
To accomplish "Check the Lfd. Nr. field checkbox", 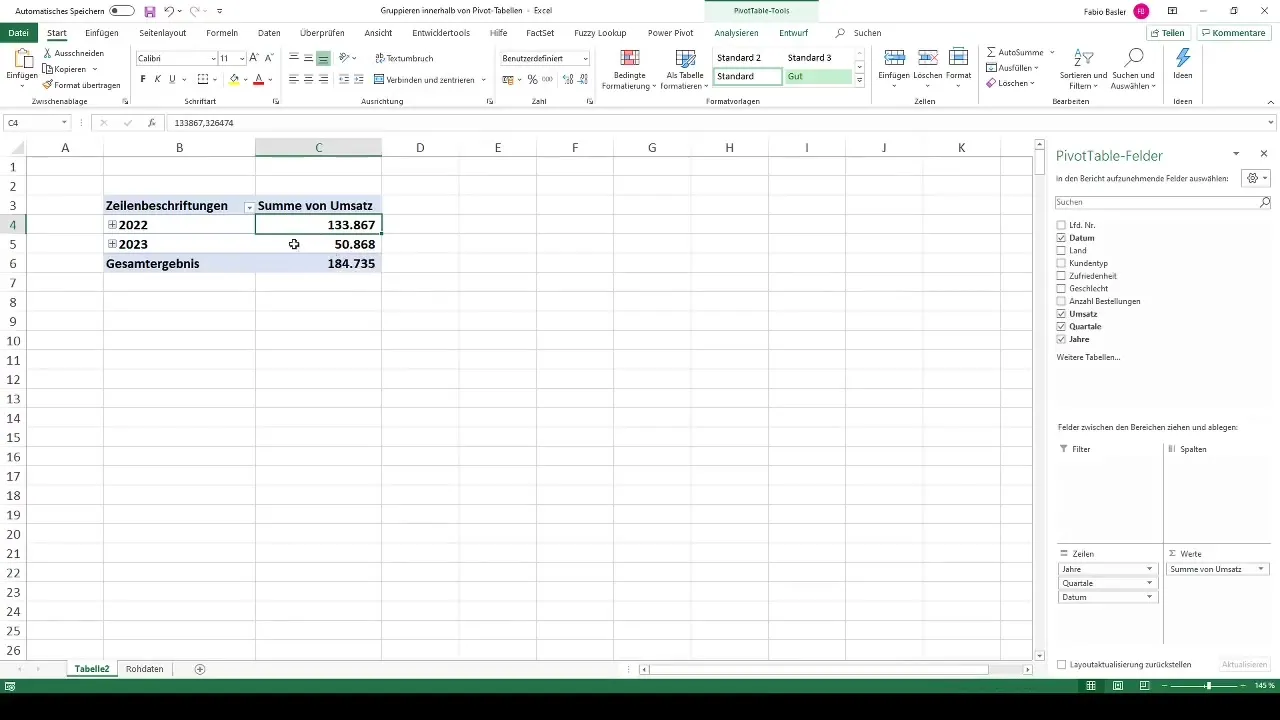I will coord(1061,225).
